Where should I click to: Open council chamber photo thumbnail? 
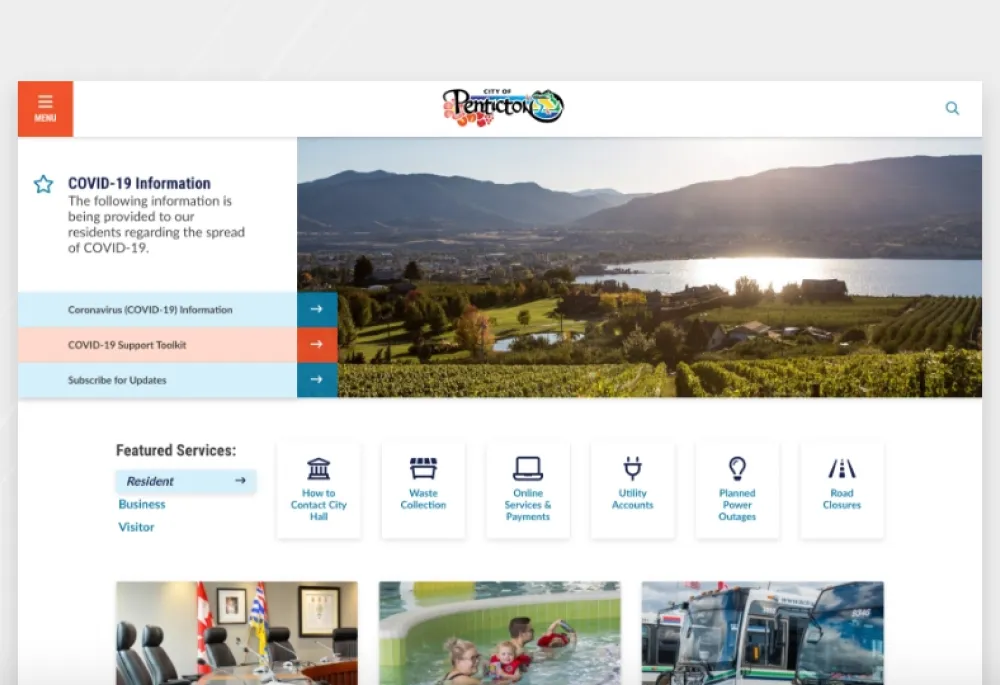[x=237, y=633]
